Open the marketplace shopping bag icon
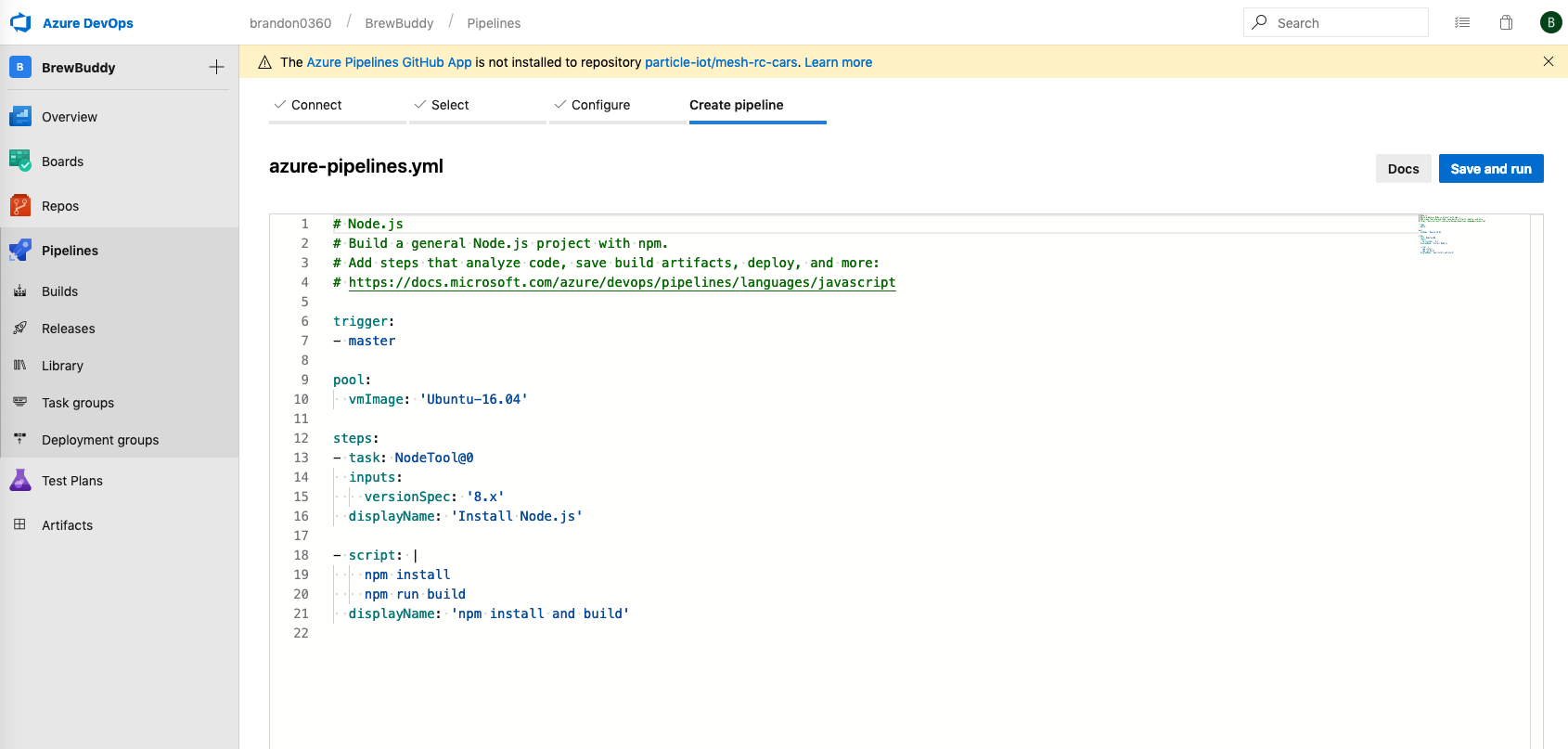 1507,22
